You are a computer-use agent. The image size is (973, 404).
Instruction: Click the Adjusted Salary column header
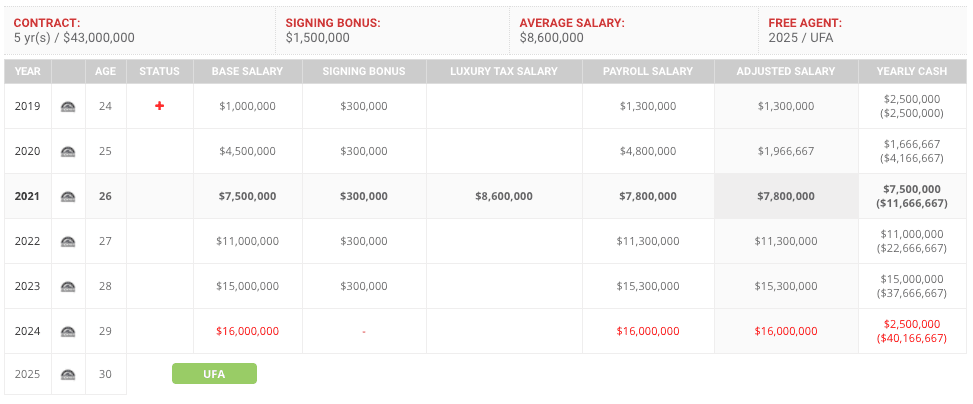(786, 71)
